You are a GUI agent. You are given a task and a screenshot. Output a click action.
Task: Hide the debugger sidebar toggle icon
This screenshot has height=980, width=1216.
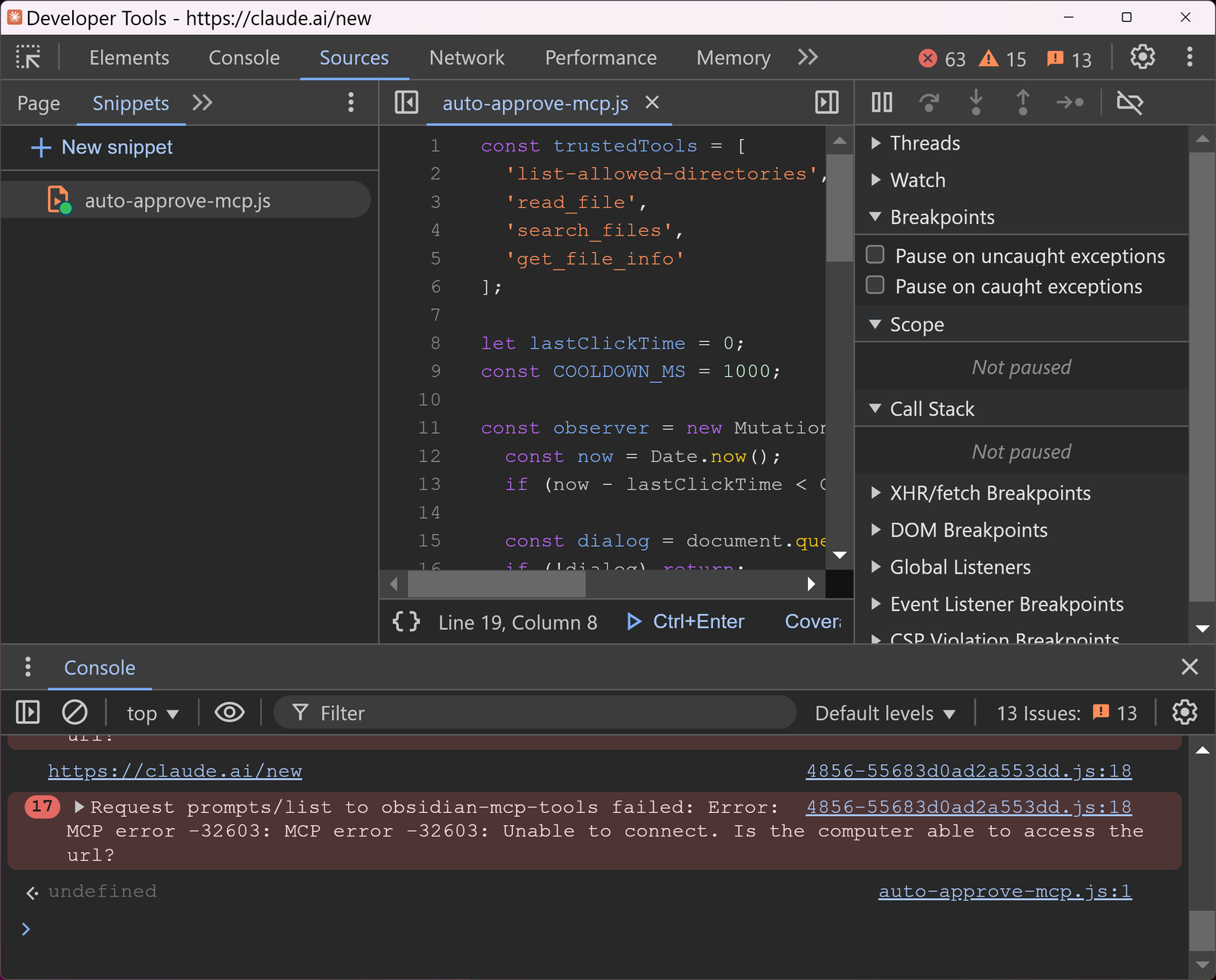click(827, 103)
